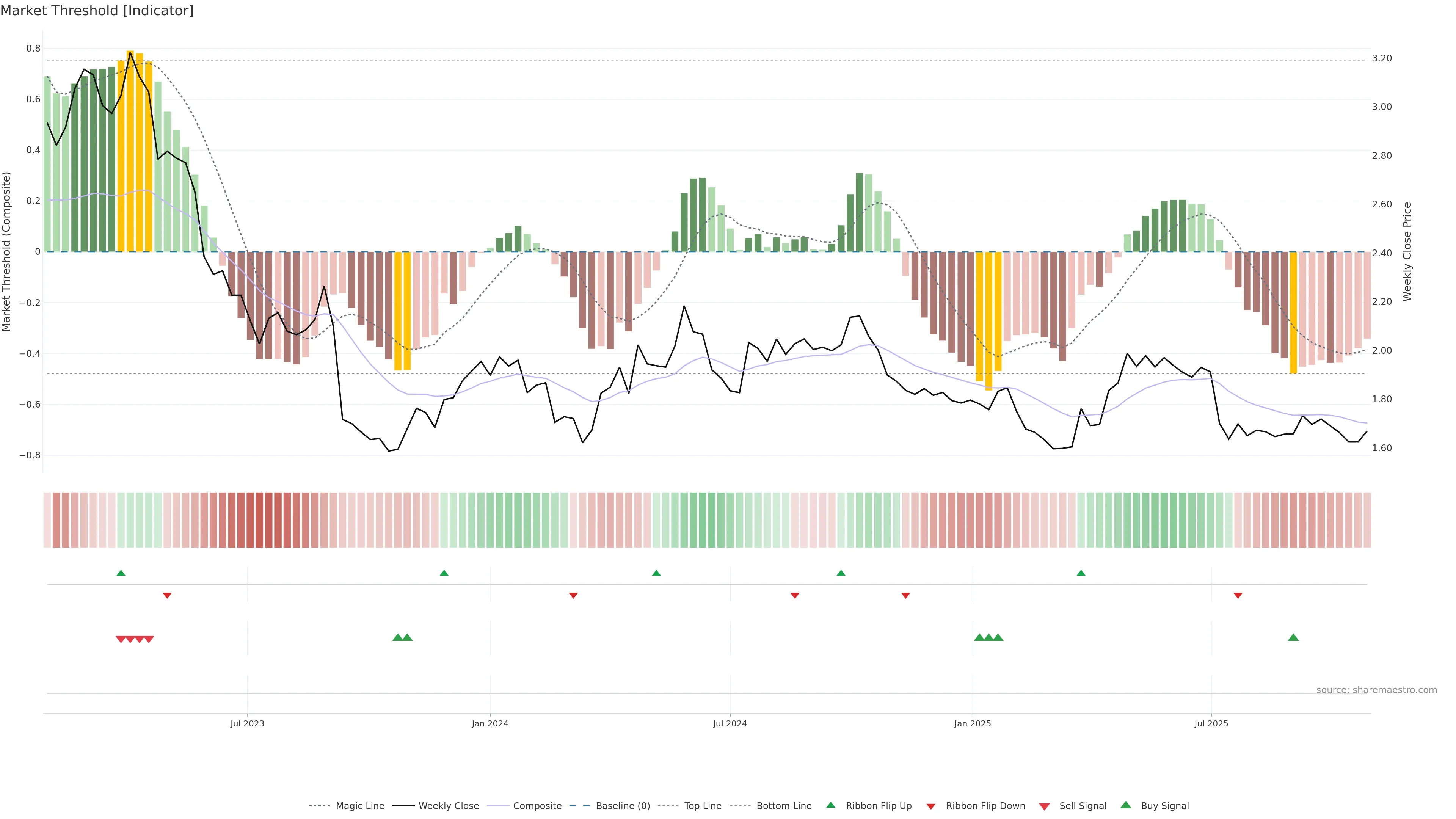The height and width of the screenshot is (819, 1456).
Task: Click the Jan 2024 x-axis label
Action: [x=490, y=723]
